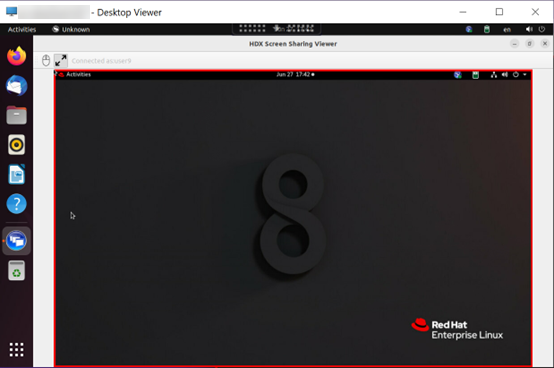Screen dimensions: 554x368
Task: Click the volume icon in the shared RHEL bar
Action: click(505, 75)
